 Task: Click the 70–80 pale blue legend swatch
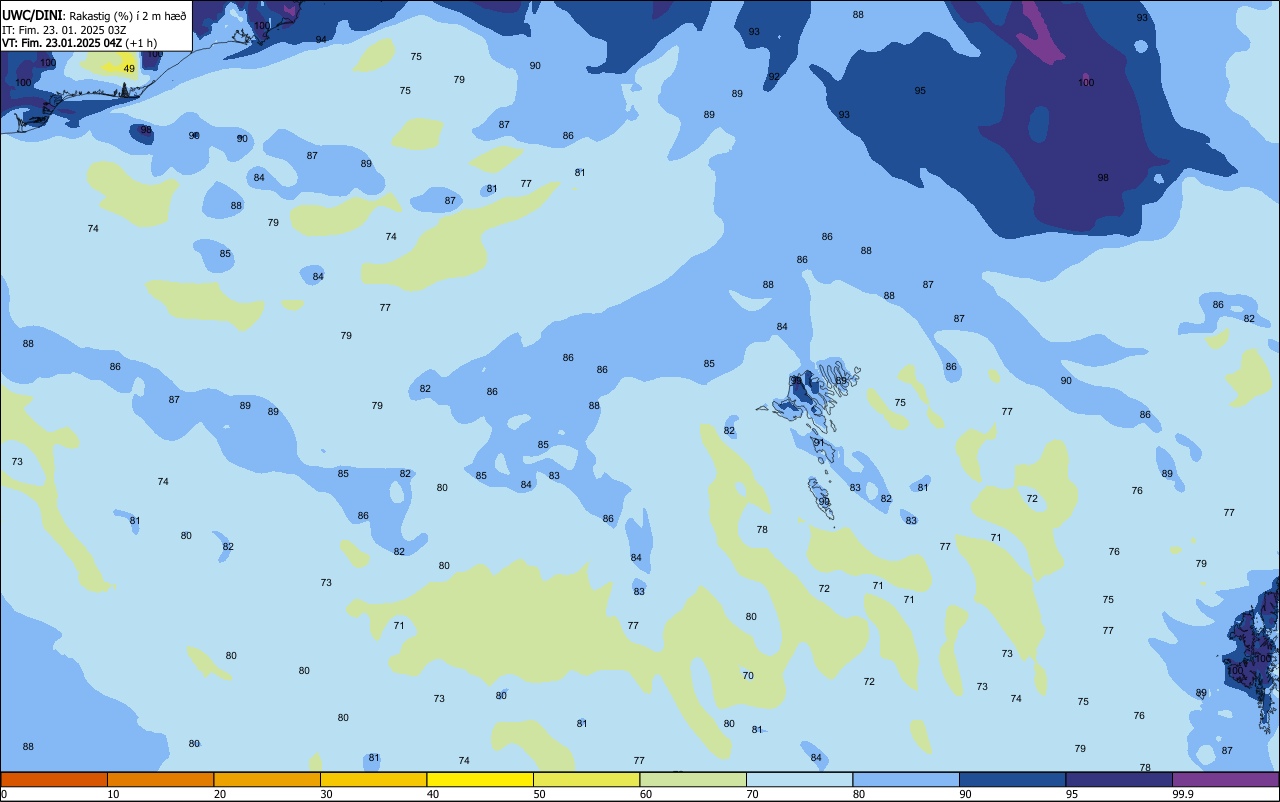point(799,779)
